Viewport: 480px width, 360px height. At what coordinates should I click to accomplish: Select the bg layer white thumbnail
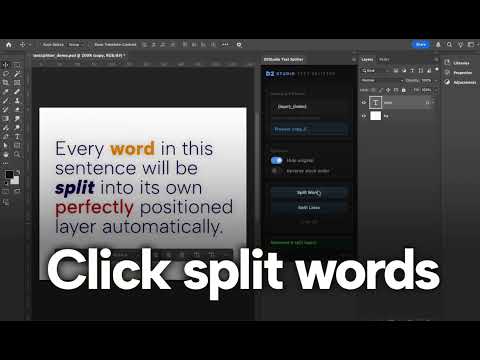click(x=375, y=116)
